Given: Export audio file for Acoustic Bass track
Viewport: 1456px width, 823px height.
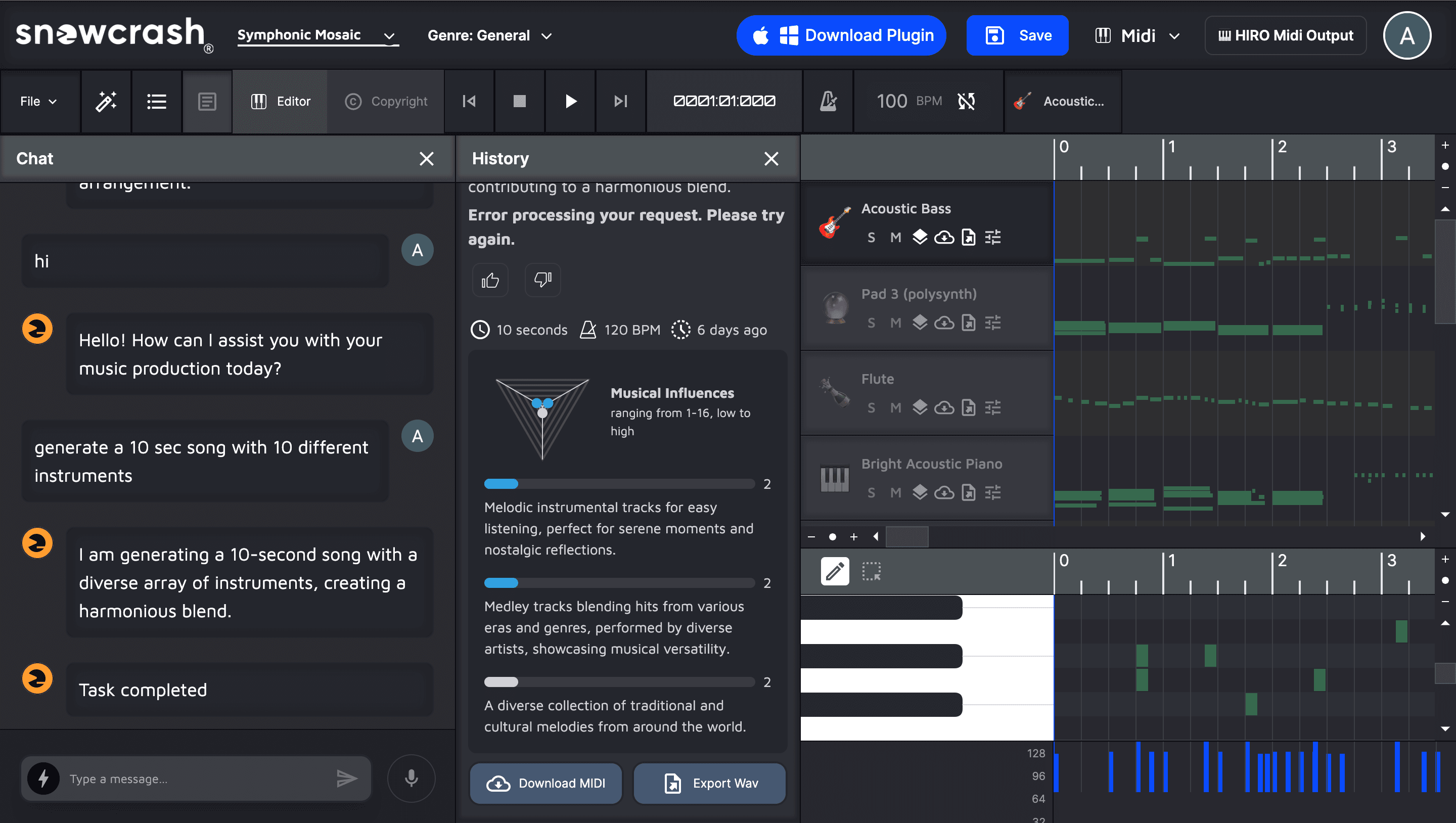Looking at the screenshot, I should click(x=968, y=238).
